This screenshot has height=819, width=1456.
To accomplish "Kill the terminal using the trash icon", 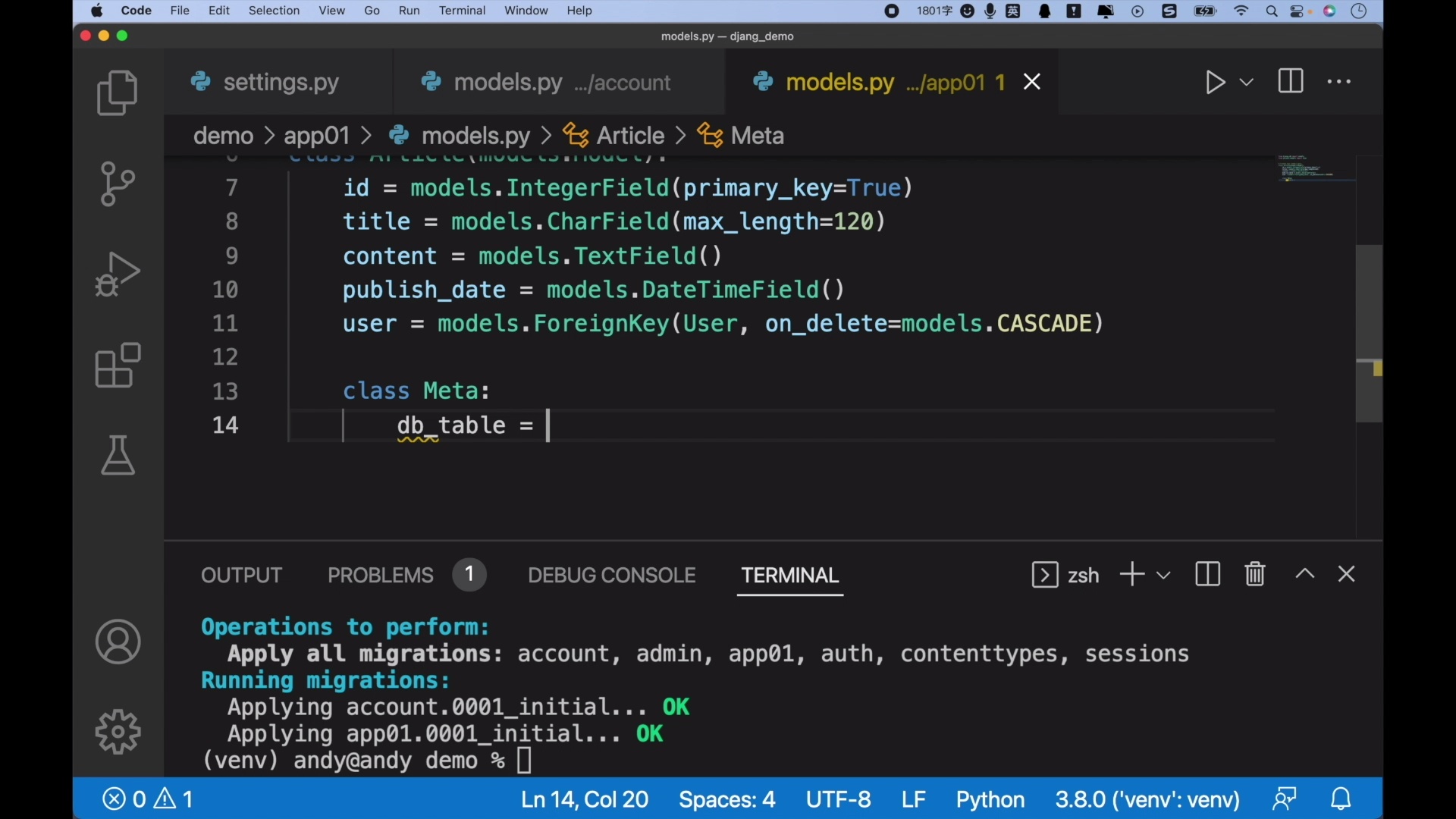I will click(1254, 574).
